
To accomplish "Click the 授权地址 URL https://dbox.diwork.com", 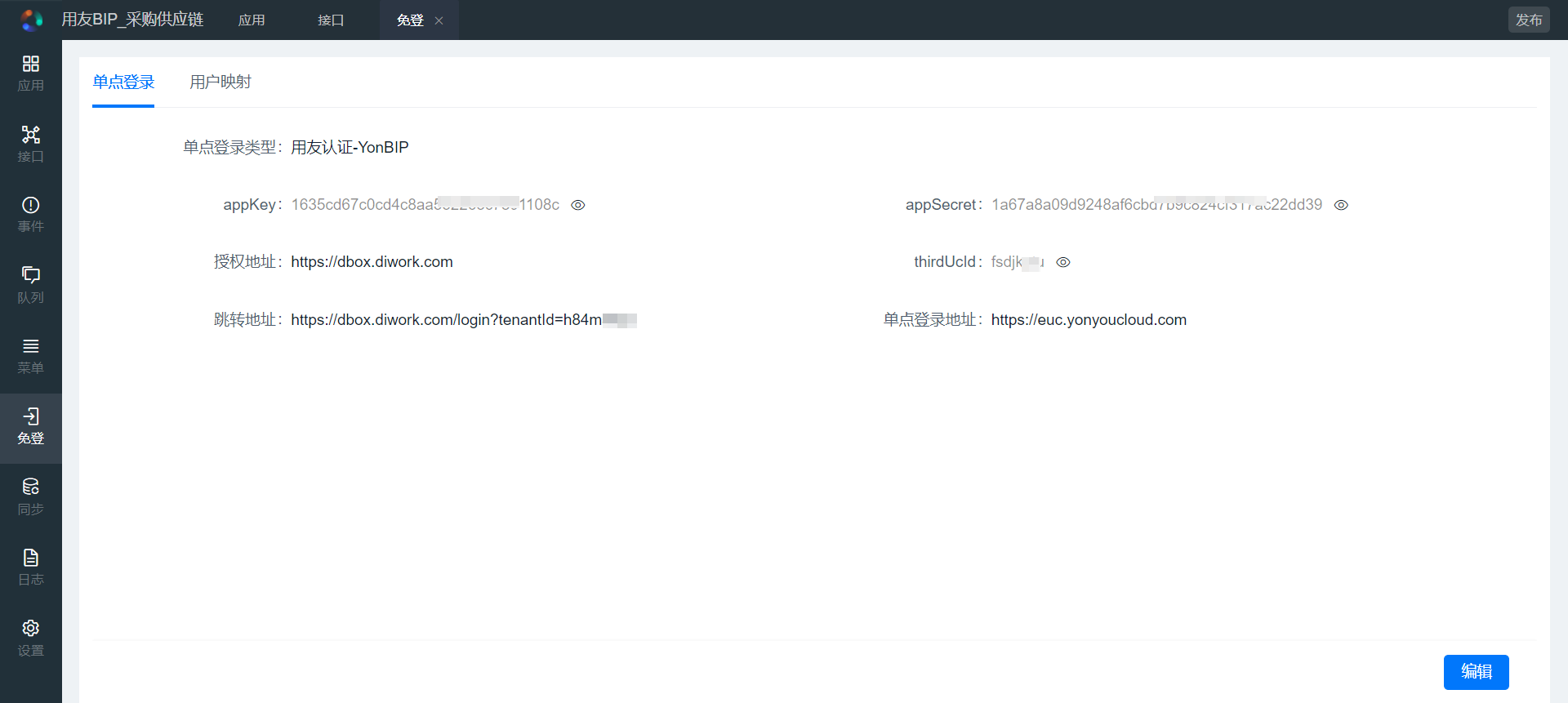I will [372, 262].
